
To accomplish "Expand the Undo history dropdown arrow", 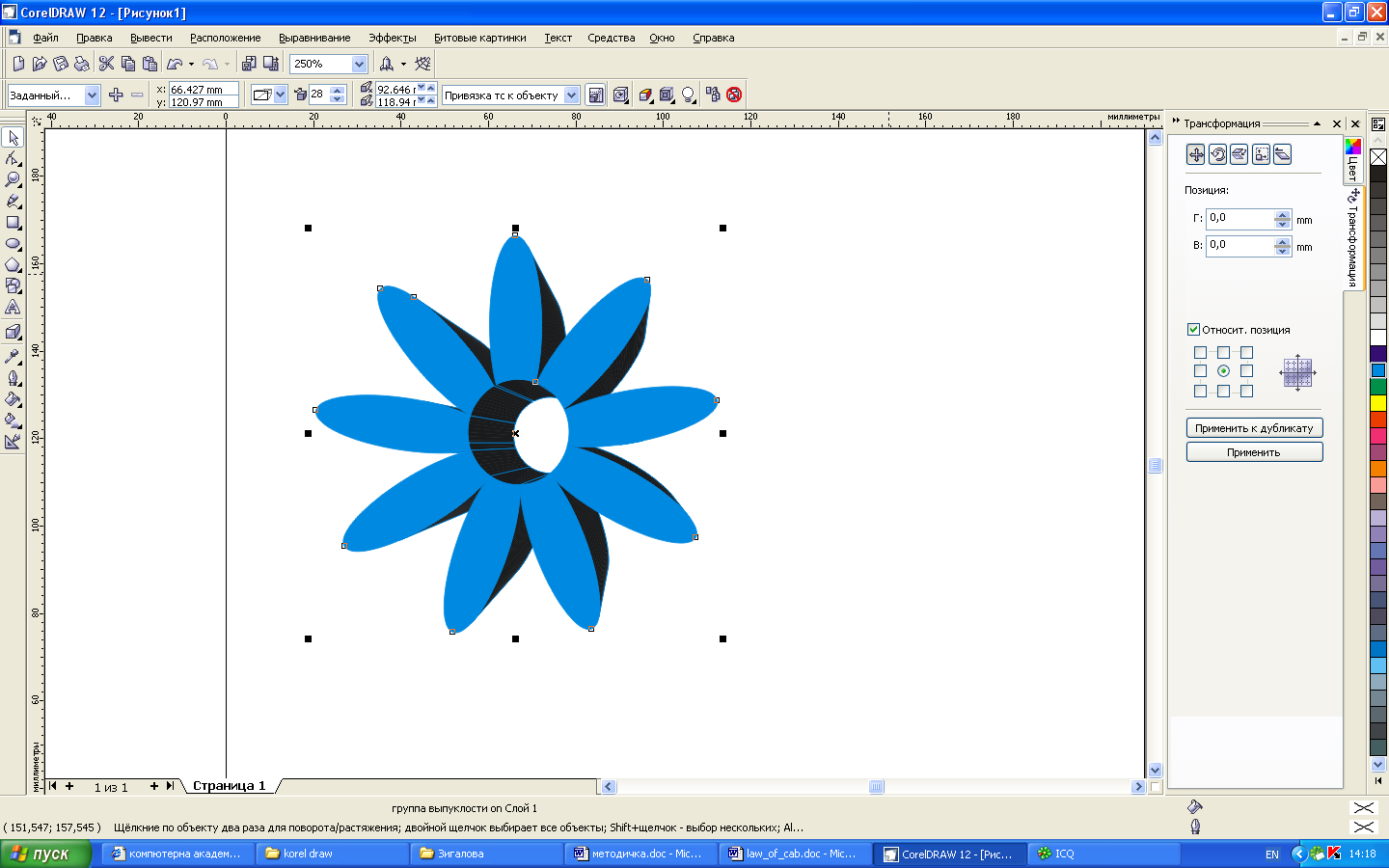I will tap(191, 64).
